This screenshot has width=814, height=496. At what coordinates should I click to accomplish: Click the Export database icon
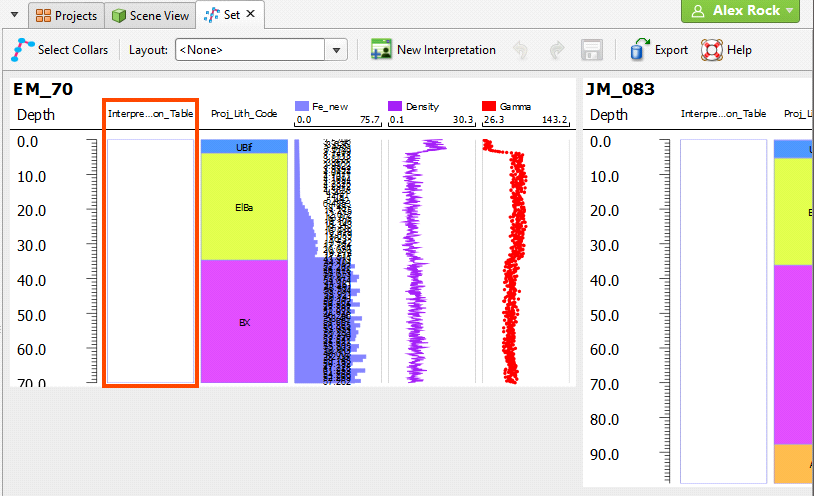click(x=640, y=49)
